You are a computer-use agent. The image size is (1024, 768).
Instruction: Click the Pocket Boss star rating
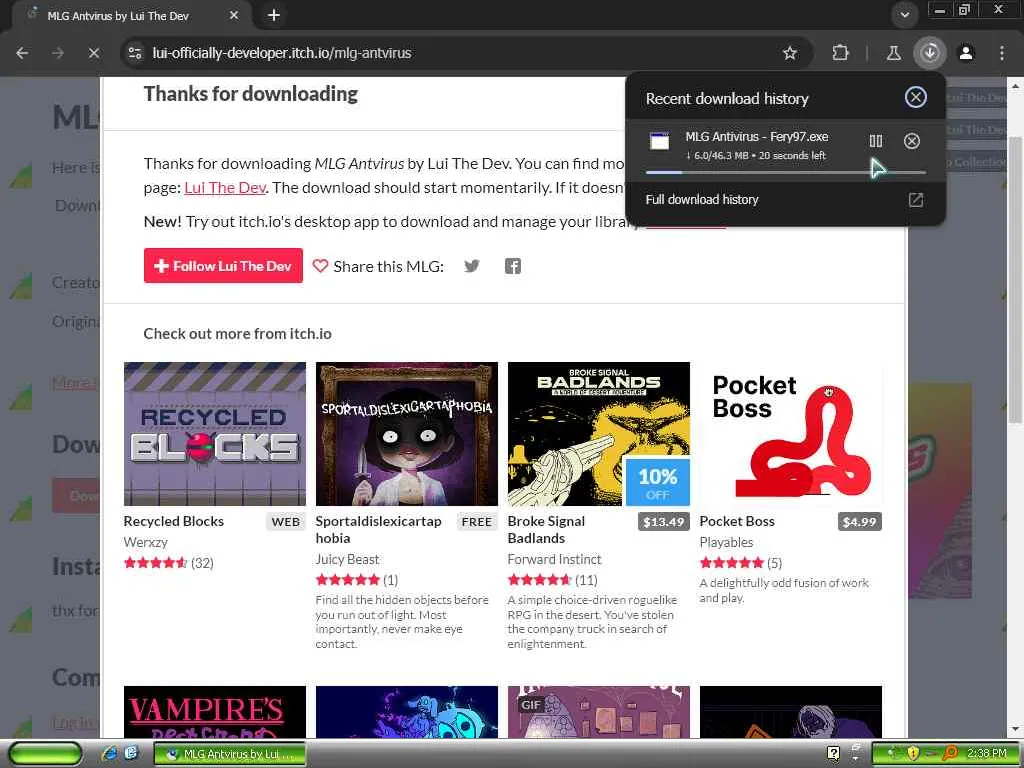tap(731, 563)
